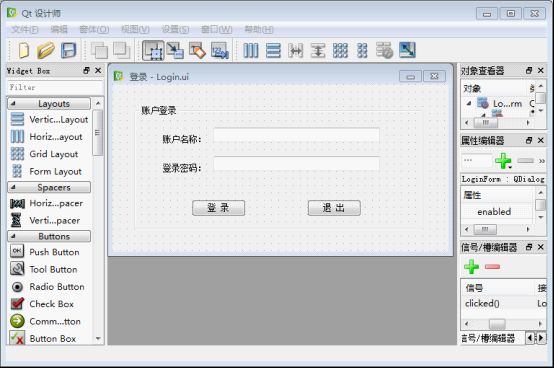554x368 pixels.
Task: Click the 账户名称 input field
Action: [296, 135]
